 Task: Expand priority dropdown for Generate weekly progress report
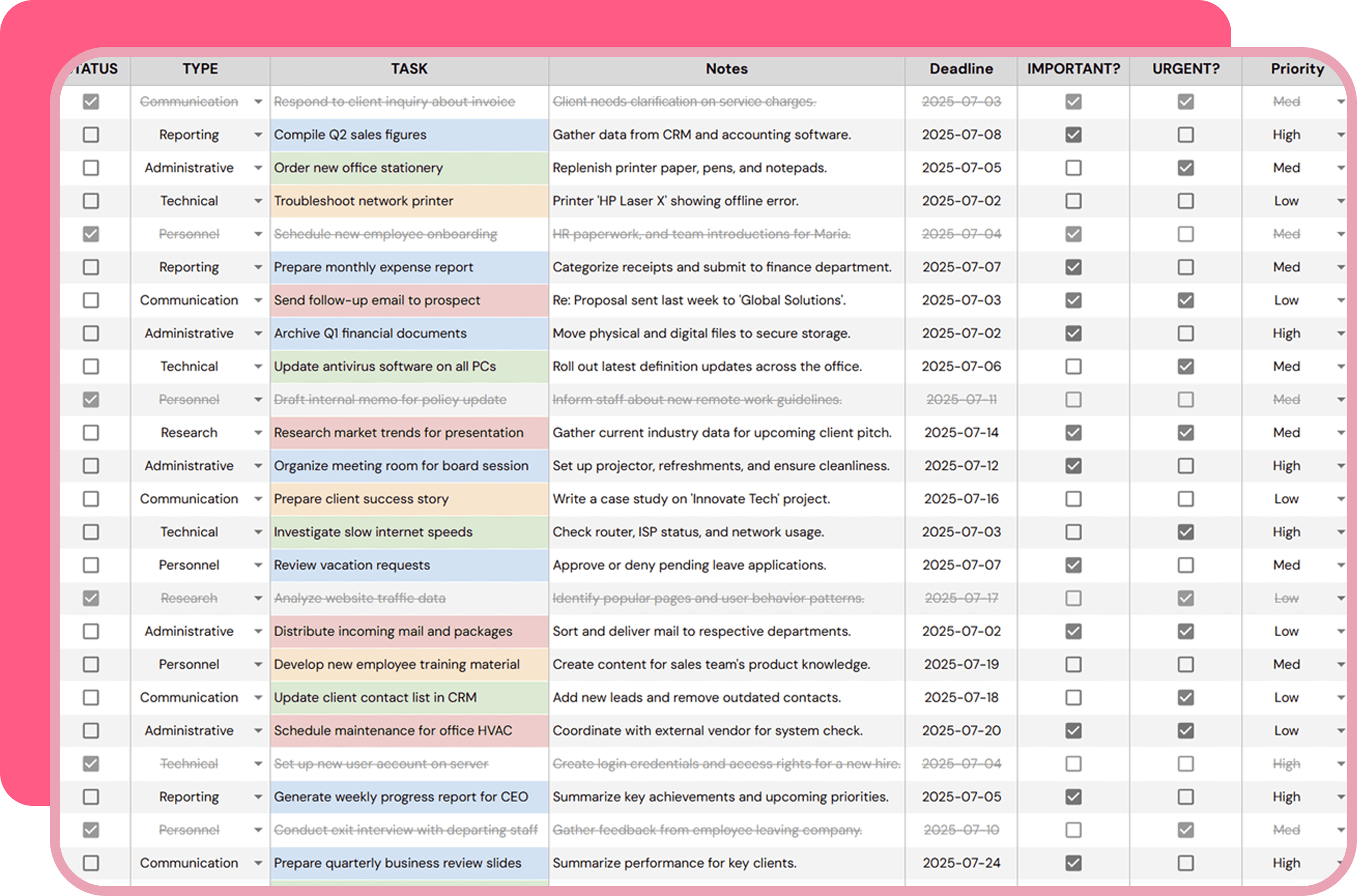coord(1340,797)
